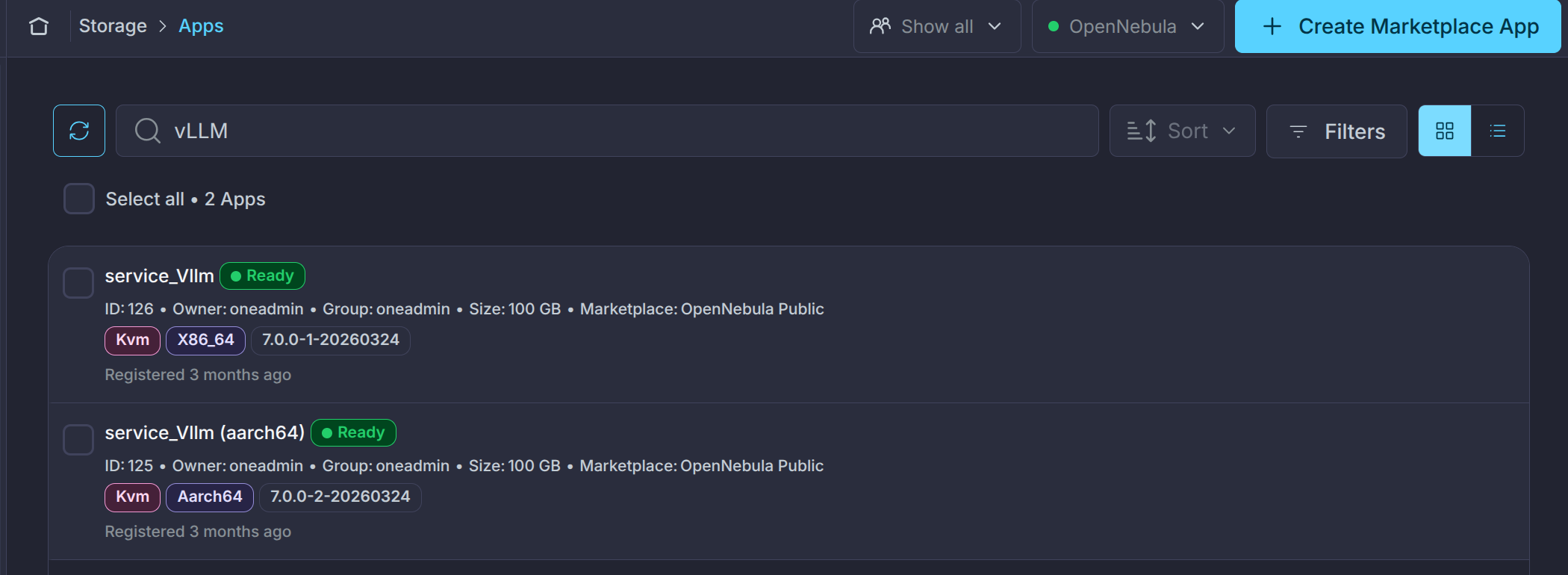Click the ID: 126 details line
Viewport: 1568px width, 575px height.
point(464,309)
